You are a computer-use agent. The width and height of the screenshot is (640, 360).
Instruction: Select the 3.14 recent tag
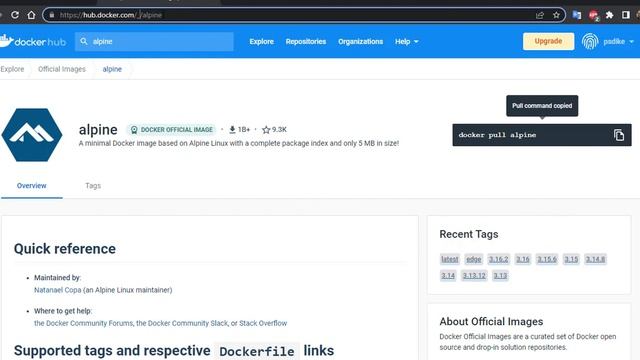(x=448, y=276)
